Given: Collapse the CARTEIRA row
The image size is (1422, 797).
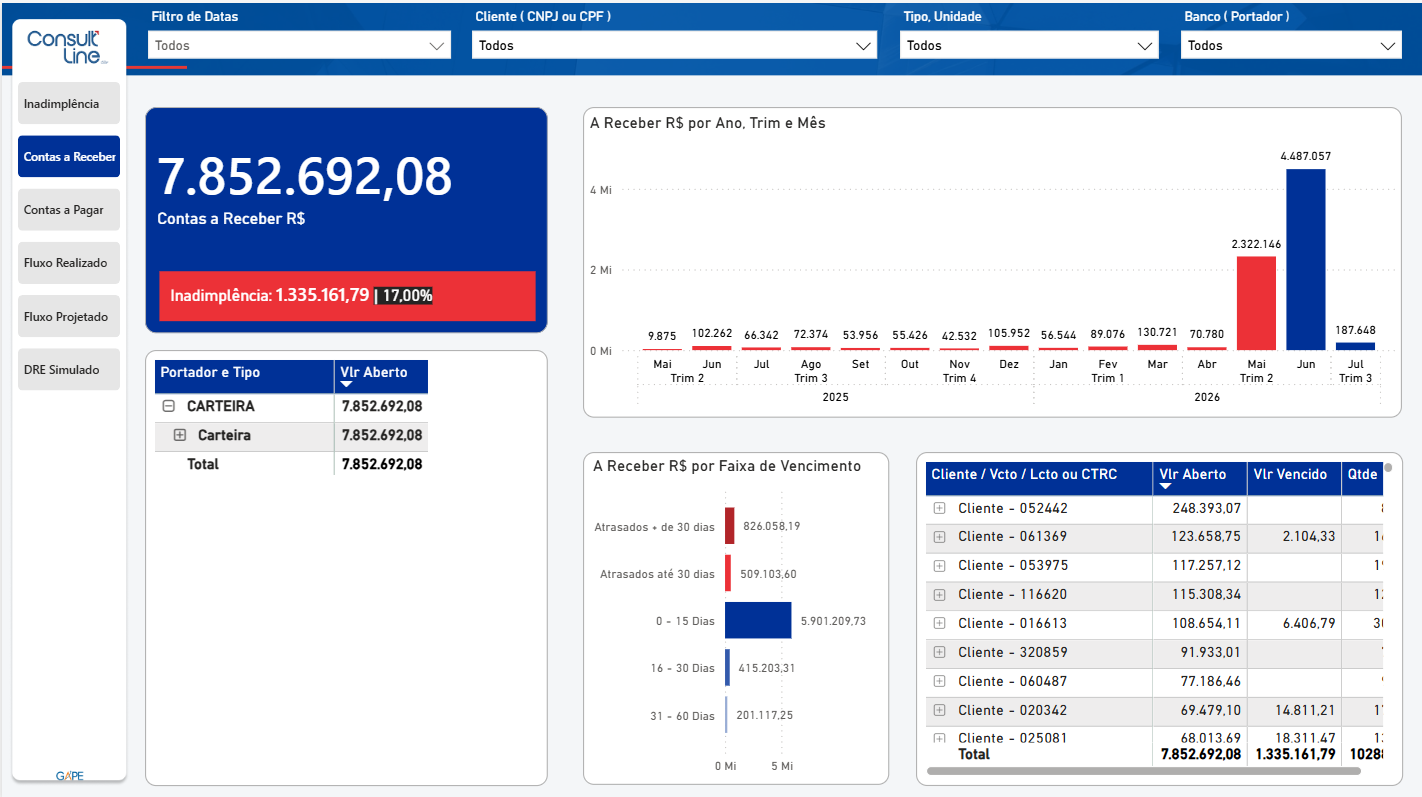Looking at the screenshot, I should [x=168, y=407].
